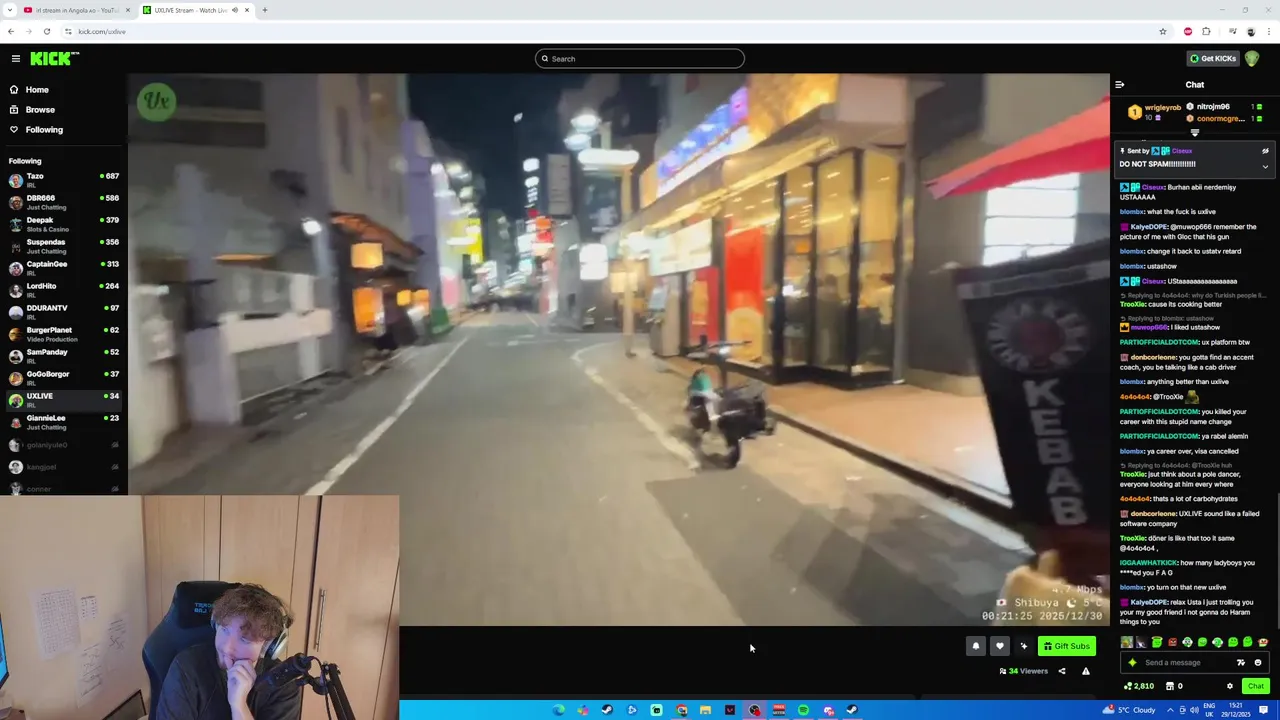Open Microsoft Edge from taskbar

pyautogui.click(x=558, y=710)
